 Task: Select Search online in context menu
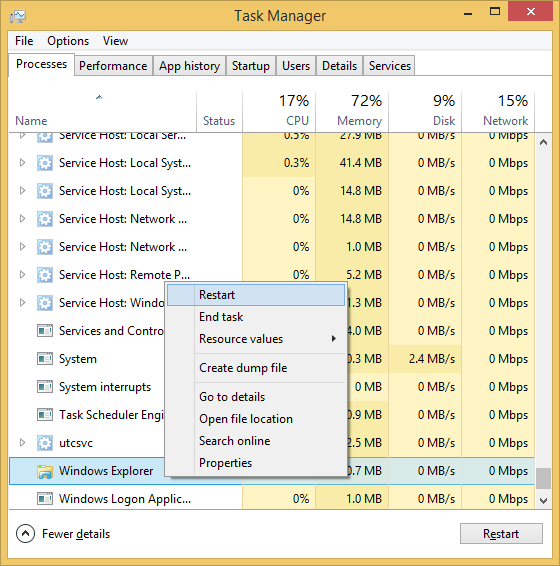(256, 441)
